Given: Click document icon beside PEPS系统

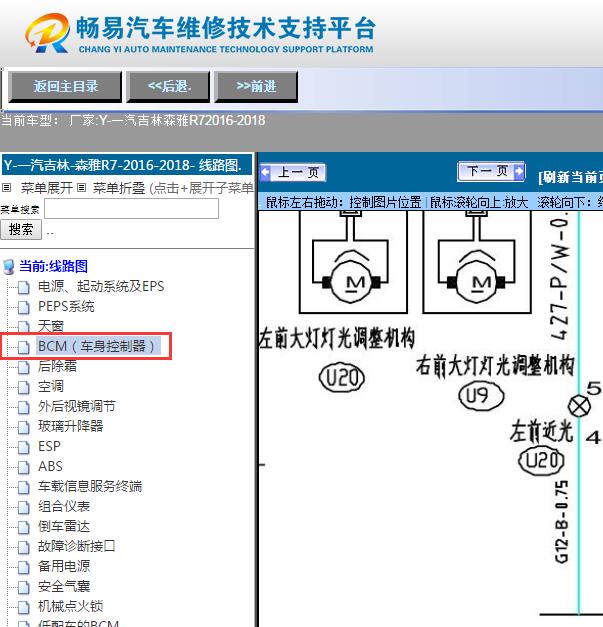Looking at the screenshot, I should pyautogui.click(x=24, y=307).
